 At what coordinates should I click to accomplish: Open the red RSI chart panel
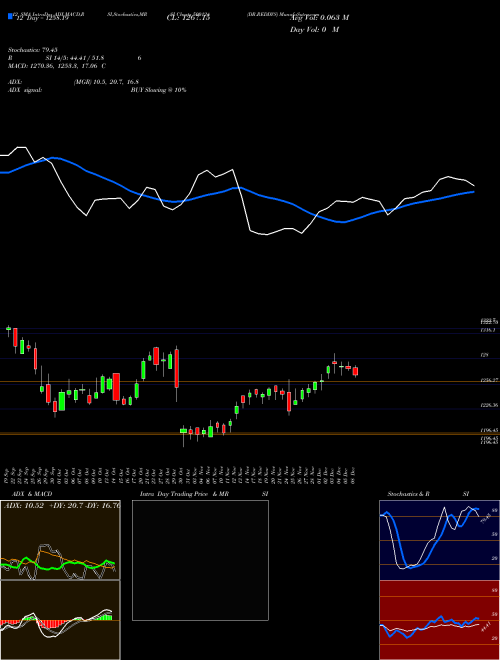439,620
